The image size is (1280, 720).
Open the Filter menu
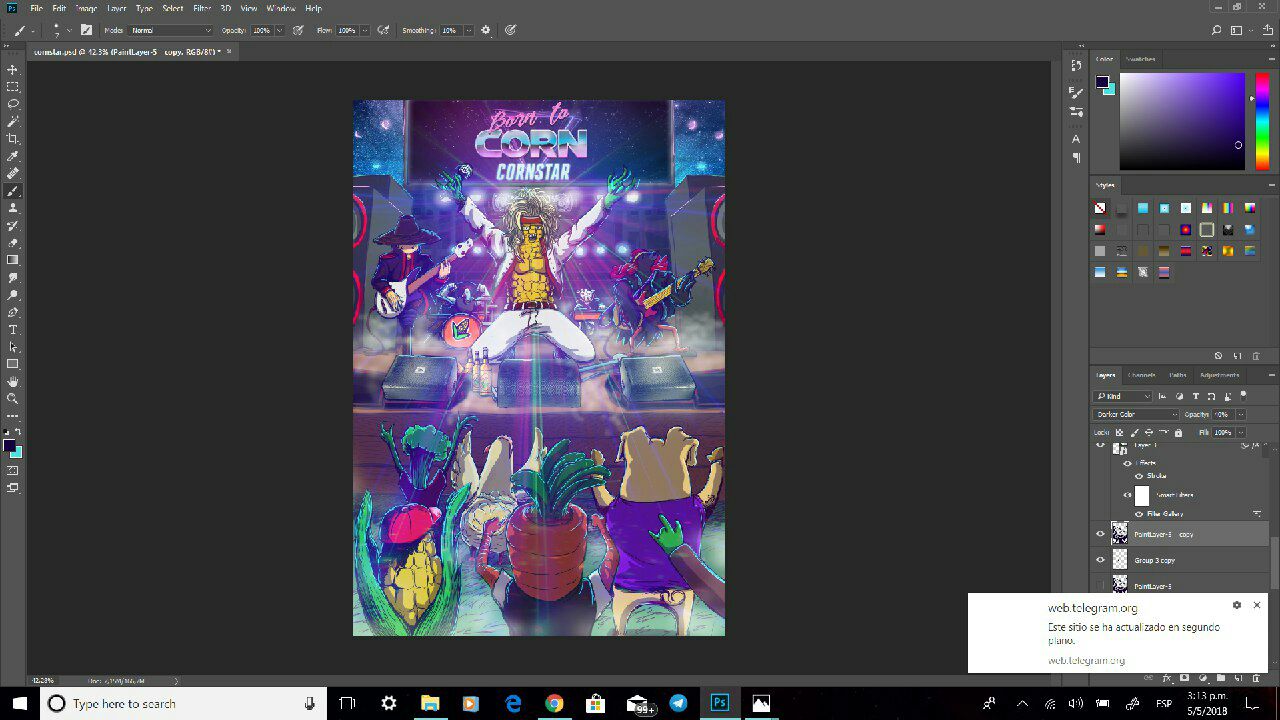click(x=202, y=8)
